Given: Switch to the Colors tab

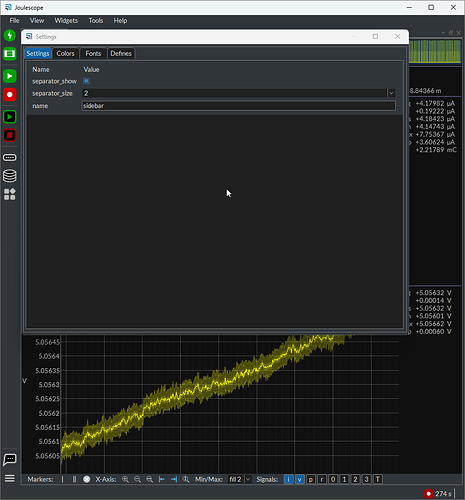Looking at the screenshot, I should point(65,53).
